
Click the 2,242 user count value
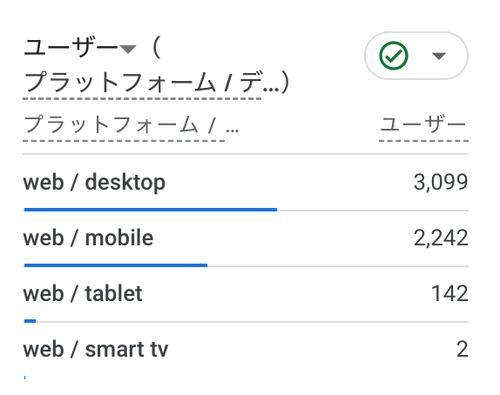tap(441, 238)
